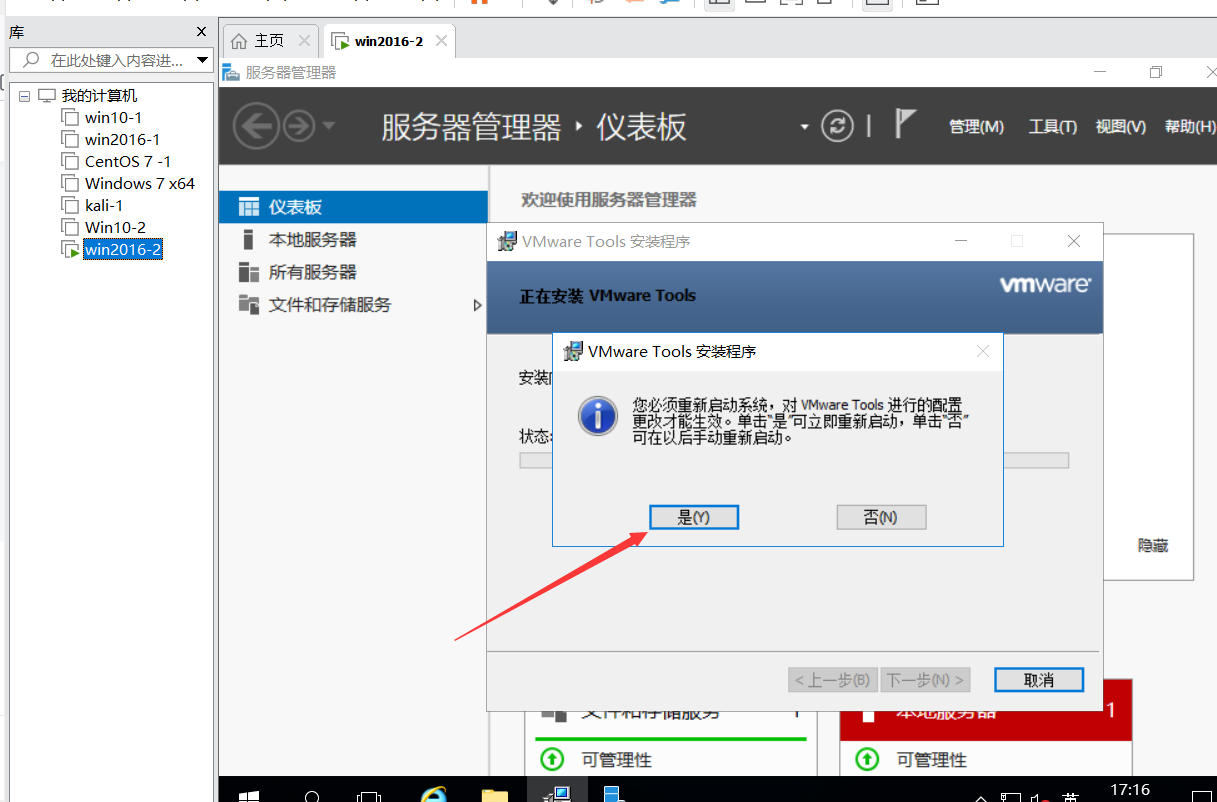Expand the 文件和存储服务 submenu arrow

(477, 305)
